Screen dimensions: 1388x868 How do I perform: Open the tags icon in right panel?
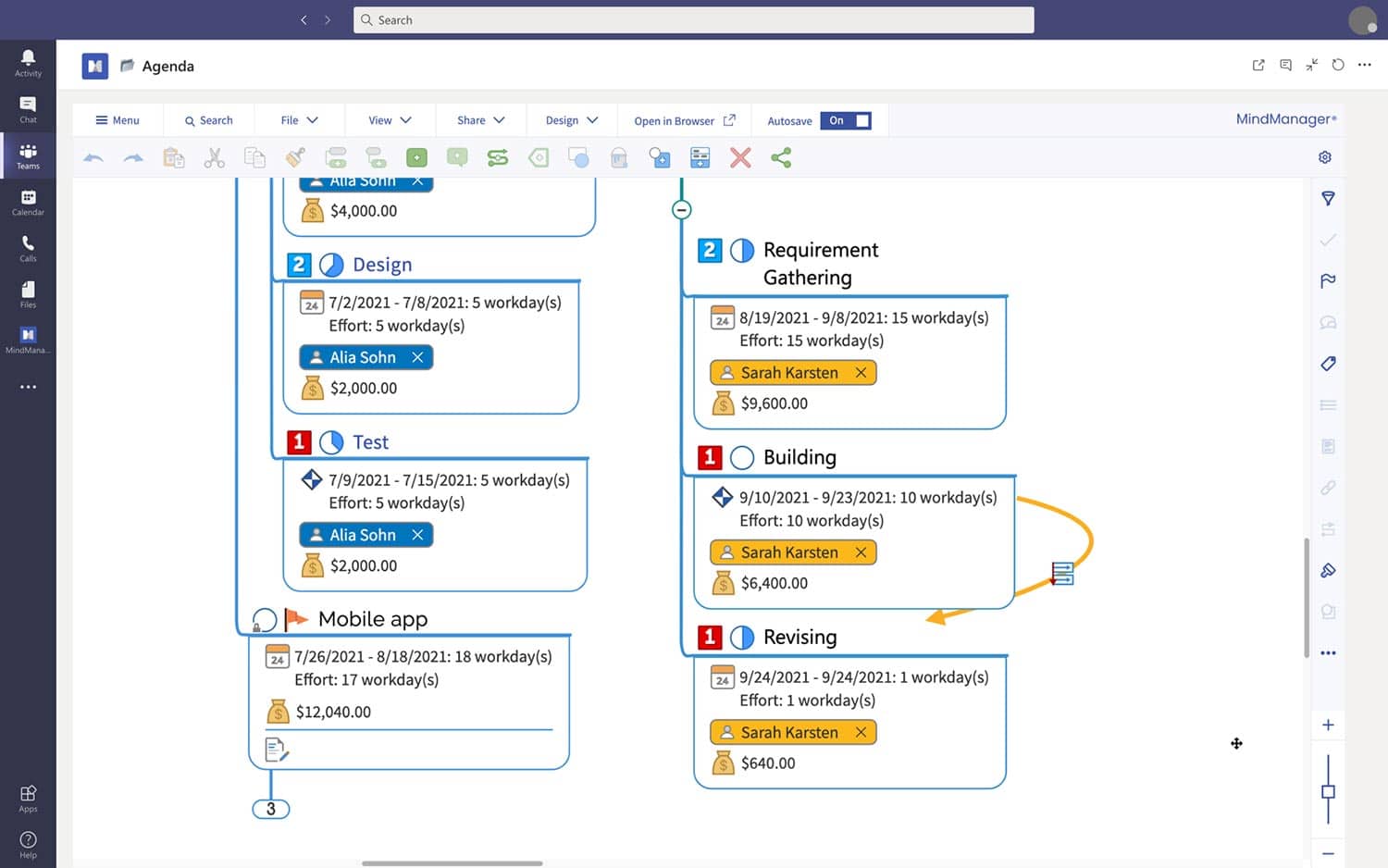coord(1328,364)
